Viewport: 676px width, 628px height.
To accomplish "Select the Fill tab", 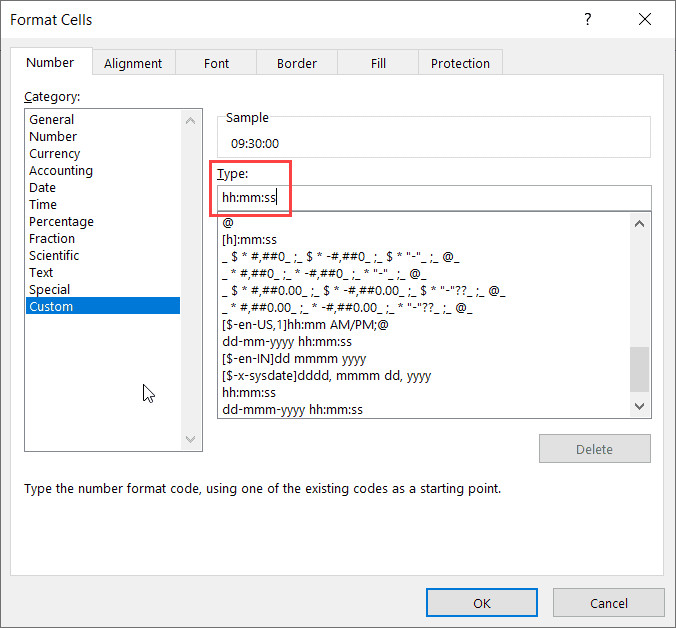I will (x=378, y=63).
